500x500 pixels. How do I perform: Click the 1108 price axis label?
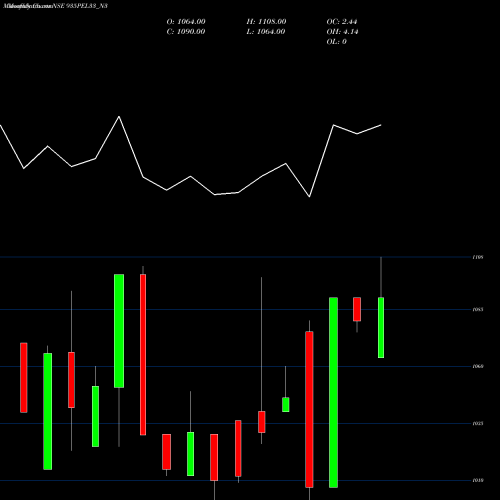pos(478,257)
